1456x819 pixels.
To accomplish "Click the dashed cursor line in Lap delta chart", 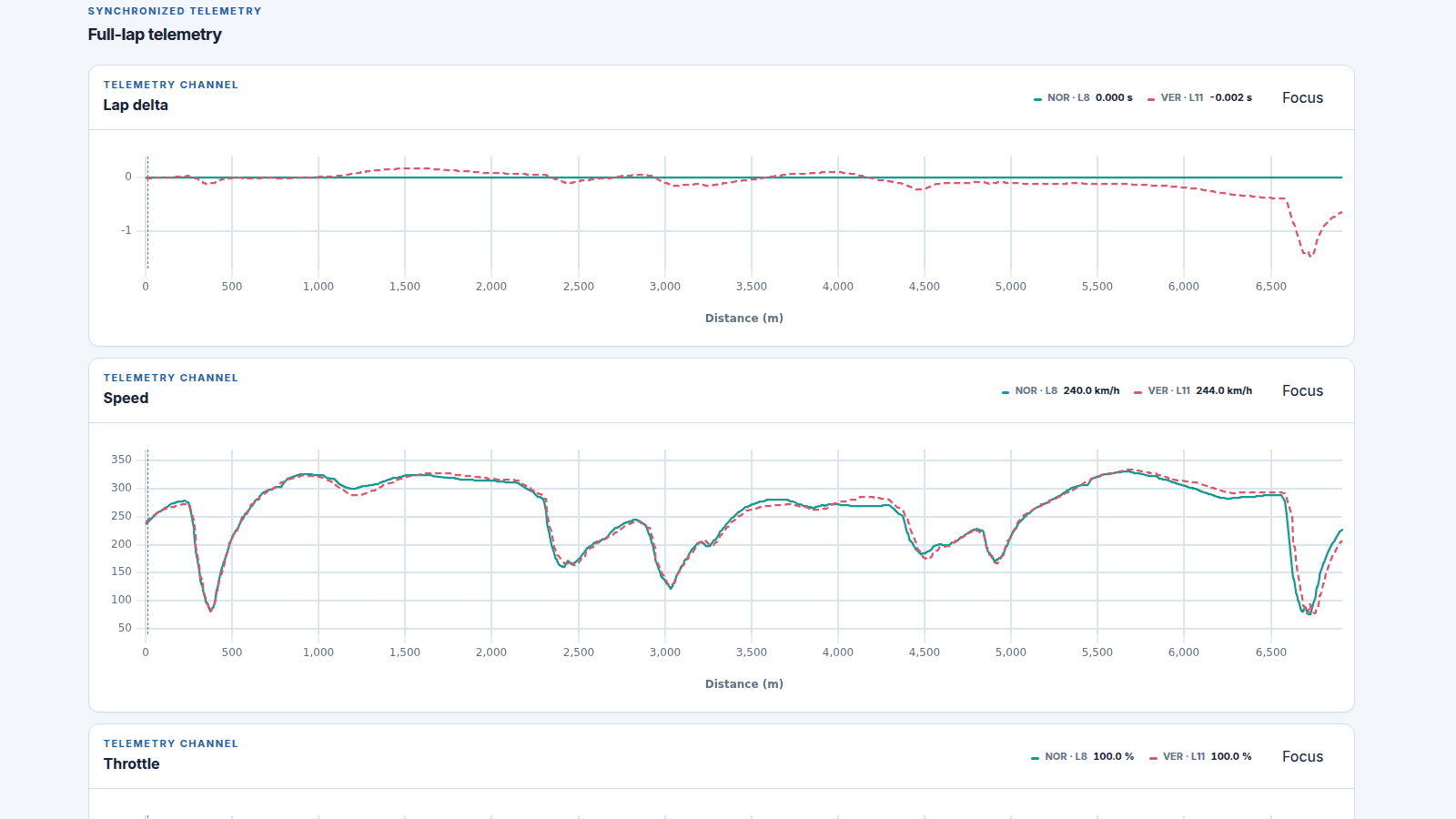I will (147, 214).
